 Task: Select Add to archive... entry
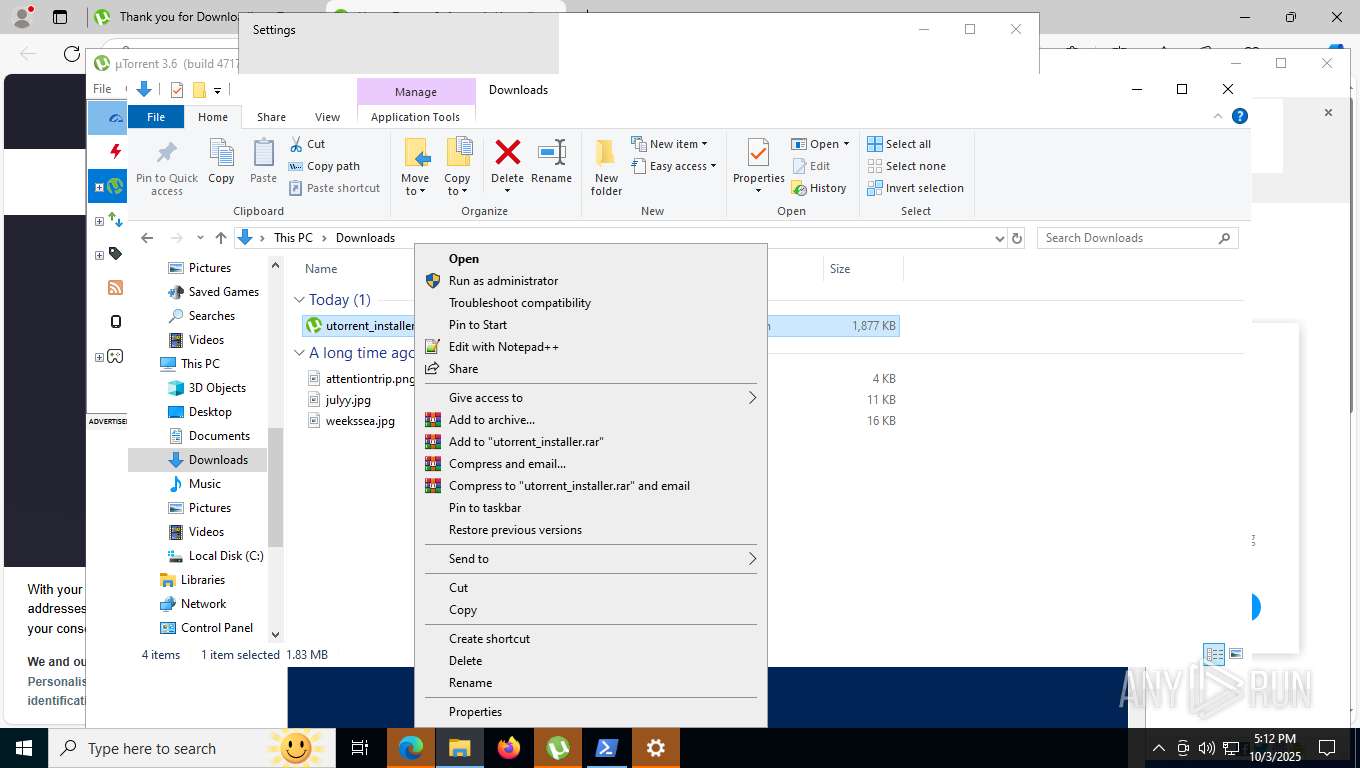(591, 420)
